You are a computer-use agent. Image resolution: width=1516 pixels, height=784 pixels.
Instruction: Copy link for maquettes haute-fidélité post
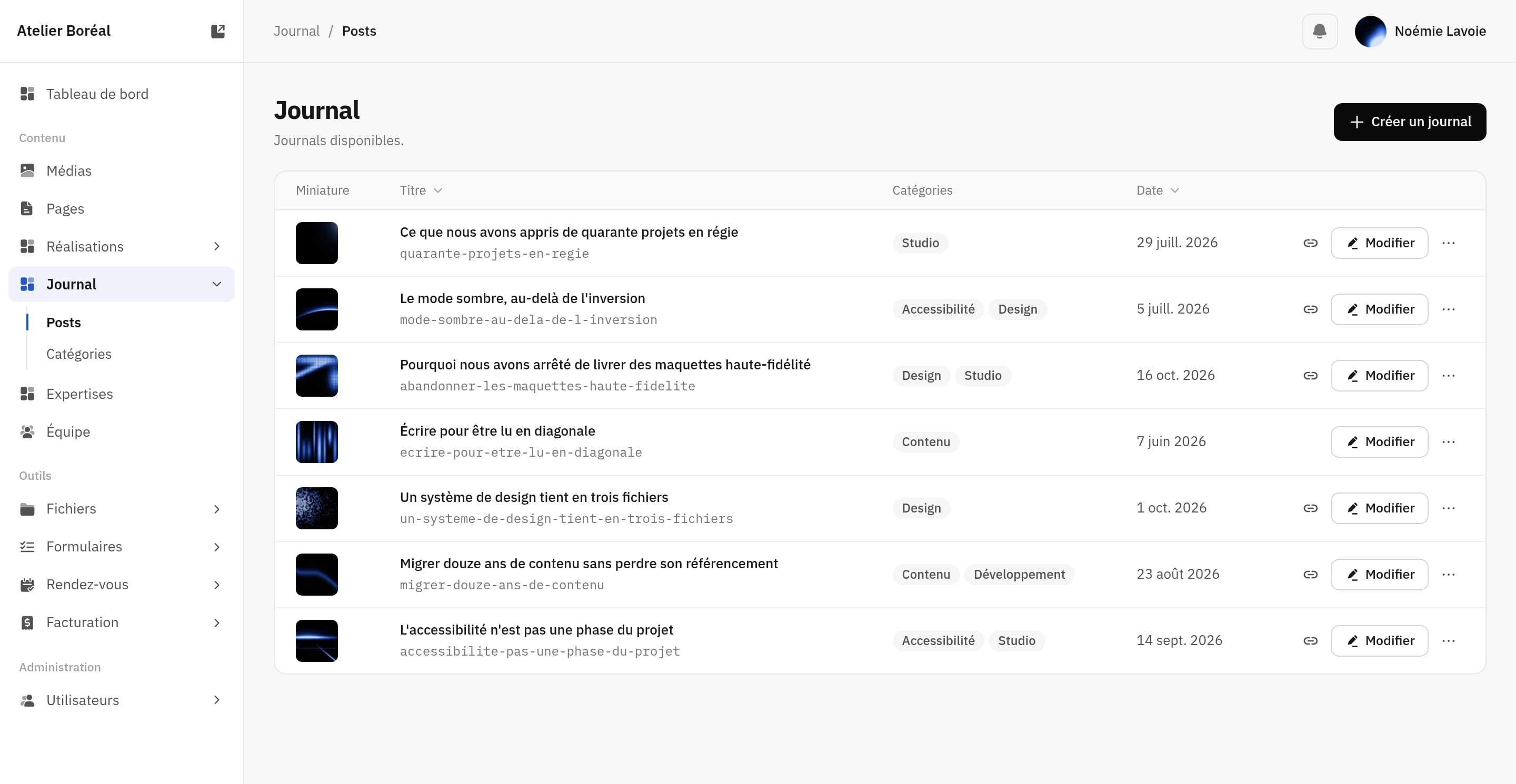[x=1310, y=375]
